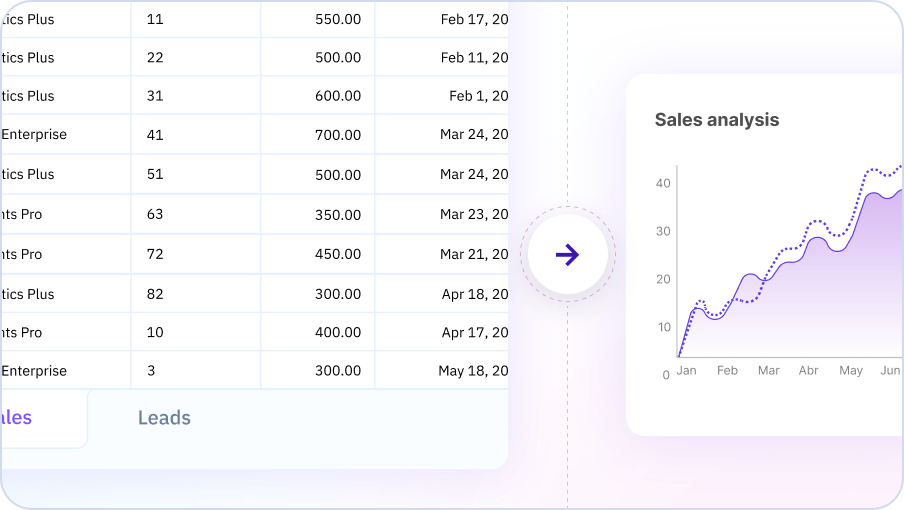This screenshot has height=510, width=904.
Task: Click the 350.00 amount cell
Action: click(318, 214)
